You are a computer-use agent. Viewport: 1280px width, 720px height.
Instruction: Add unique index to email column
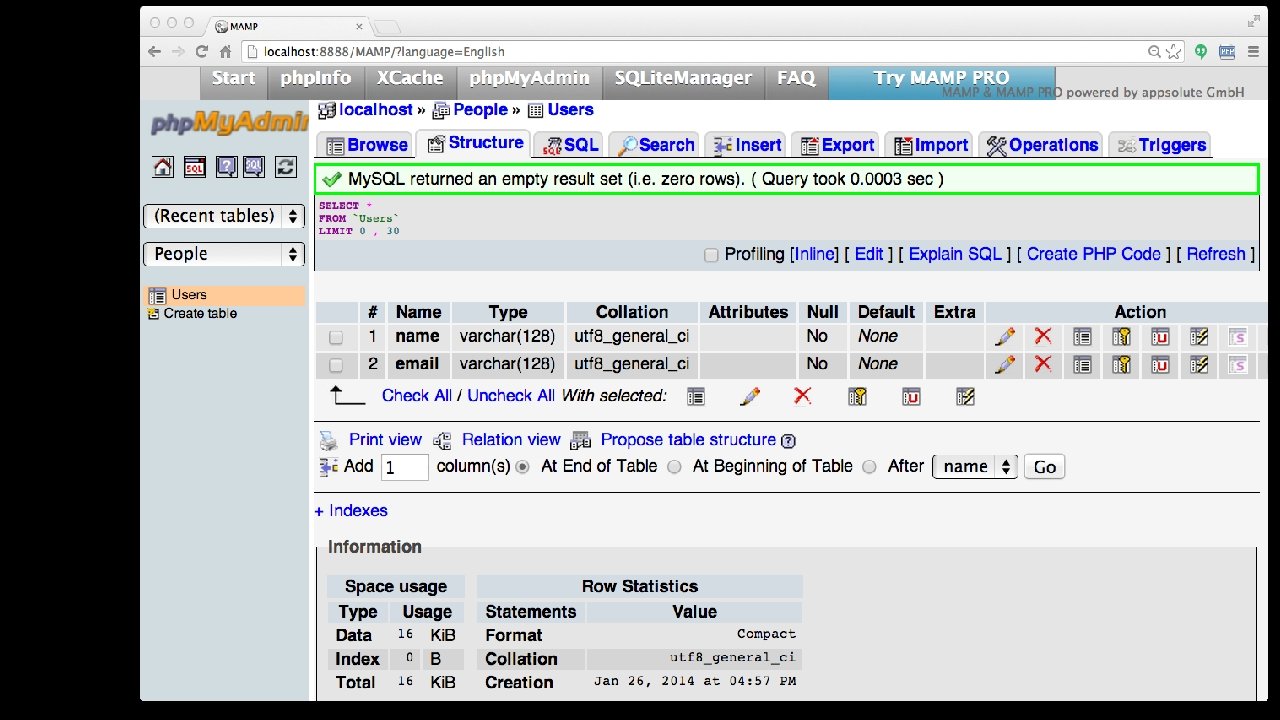coord(1160,365)
